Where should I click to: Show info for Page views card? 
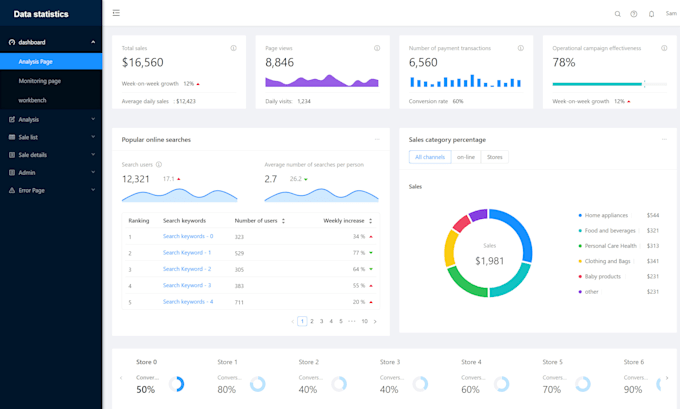tap(377, 48)
